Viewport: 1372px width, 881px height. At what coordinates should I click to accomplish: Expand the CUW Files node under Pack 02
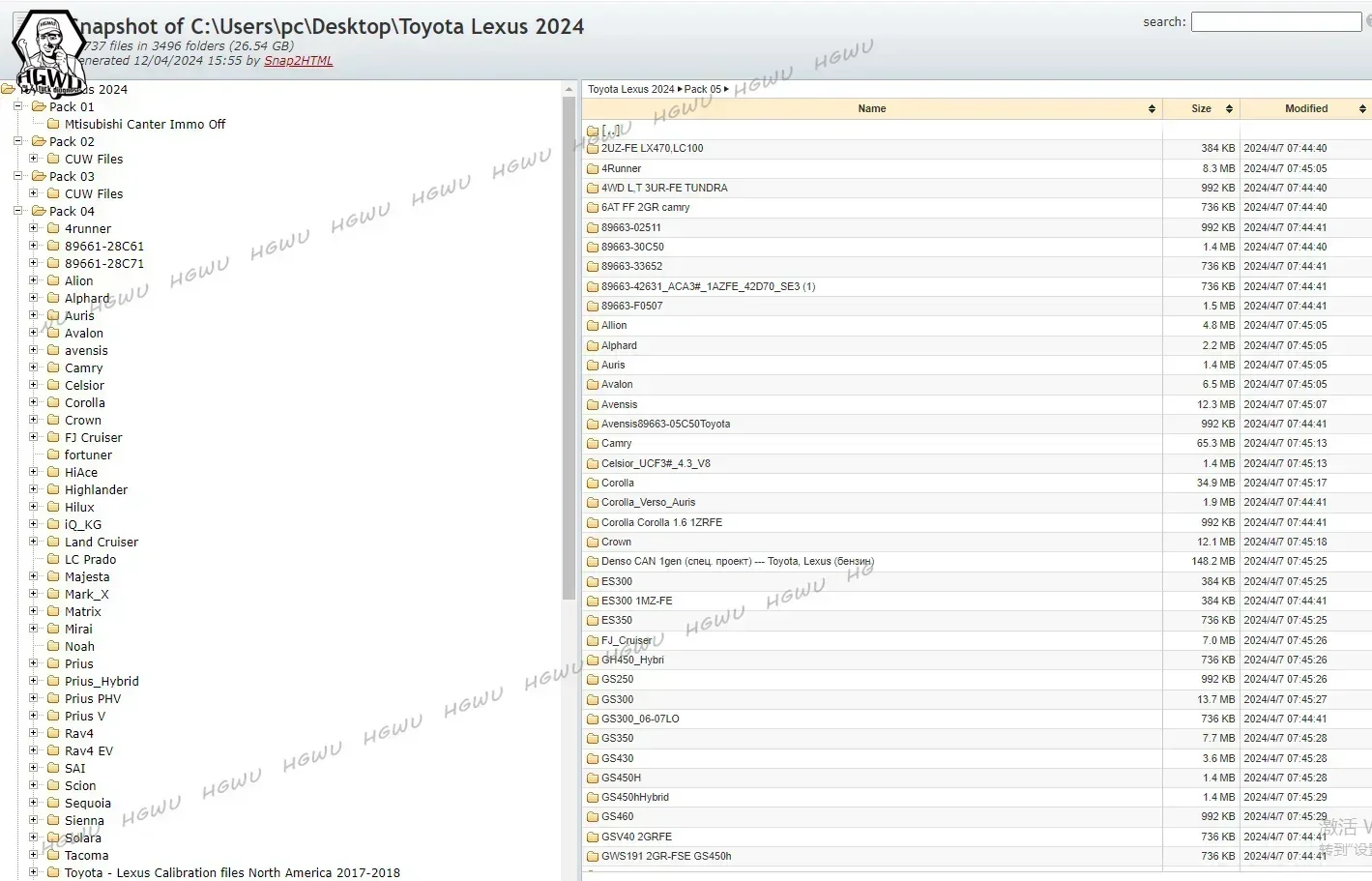pyautogui.click(x=33, y=159)
